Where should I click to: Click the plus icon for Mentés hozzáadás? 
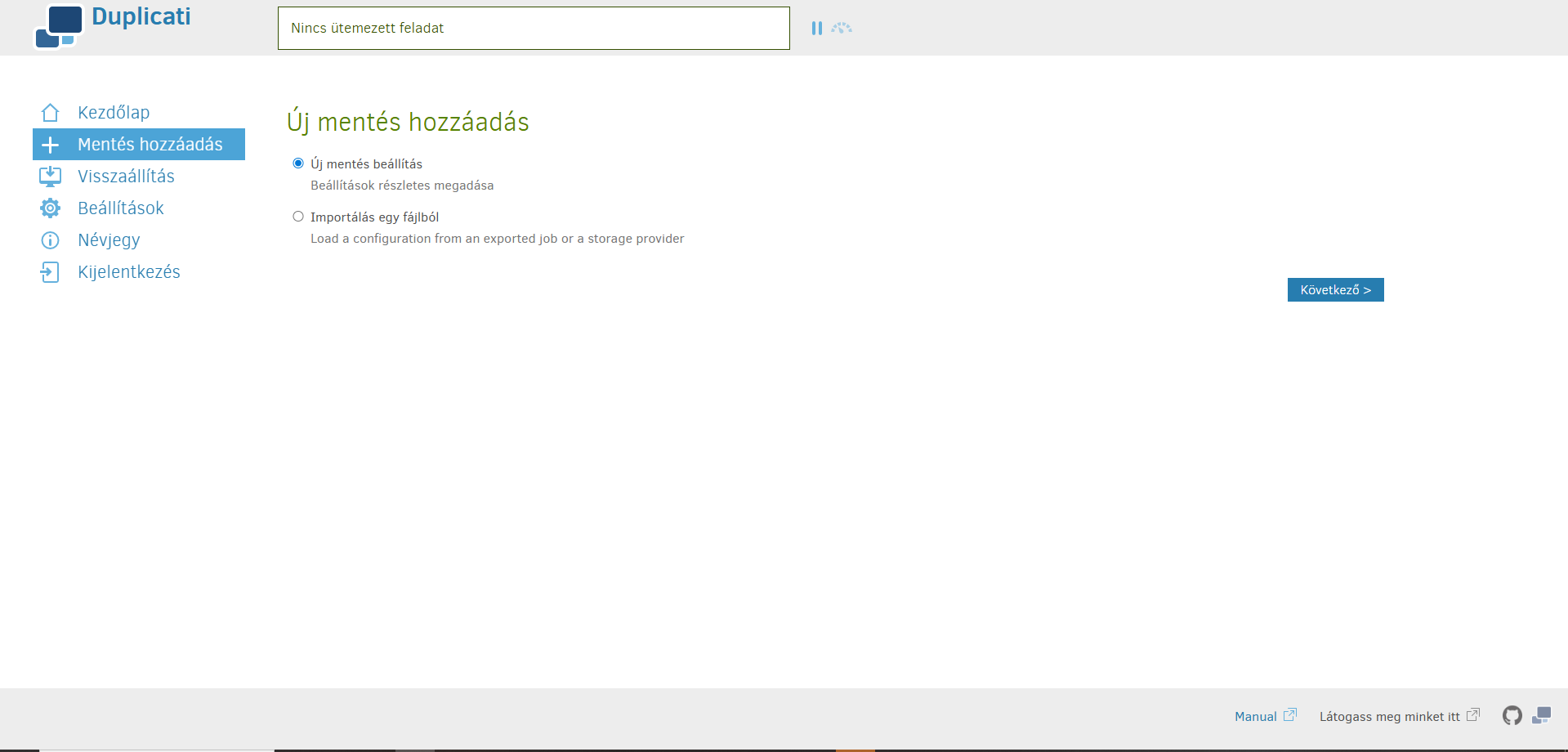pyautogui.click(x=50, y=145)
